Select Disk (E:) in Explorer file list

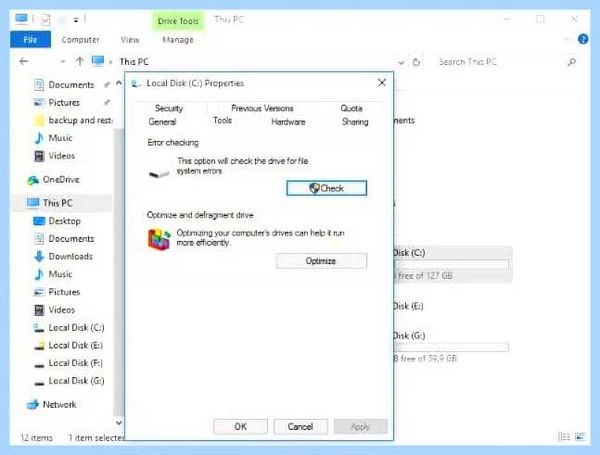tap(409, 306)
